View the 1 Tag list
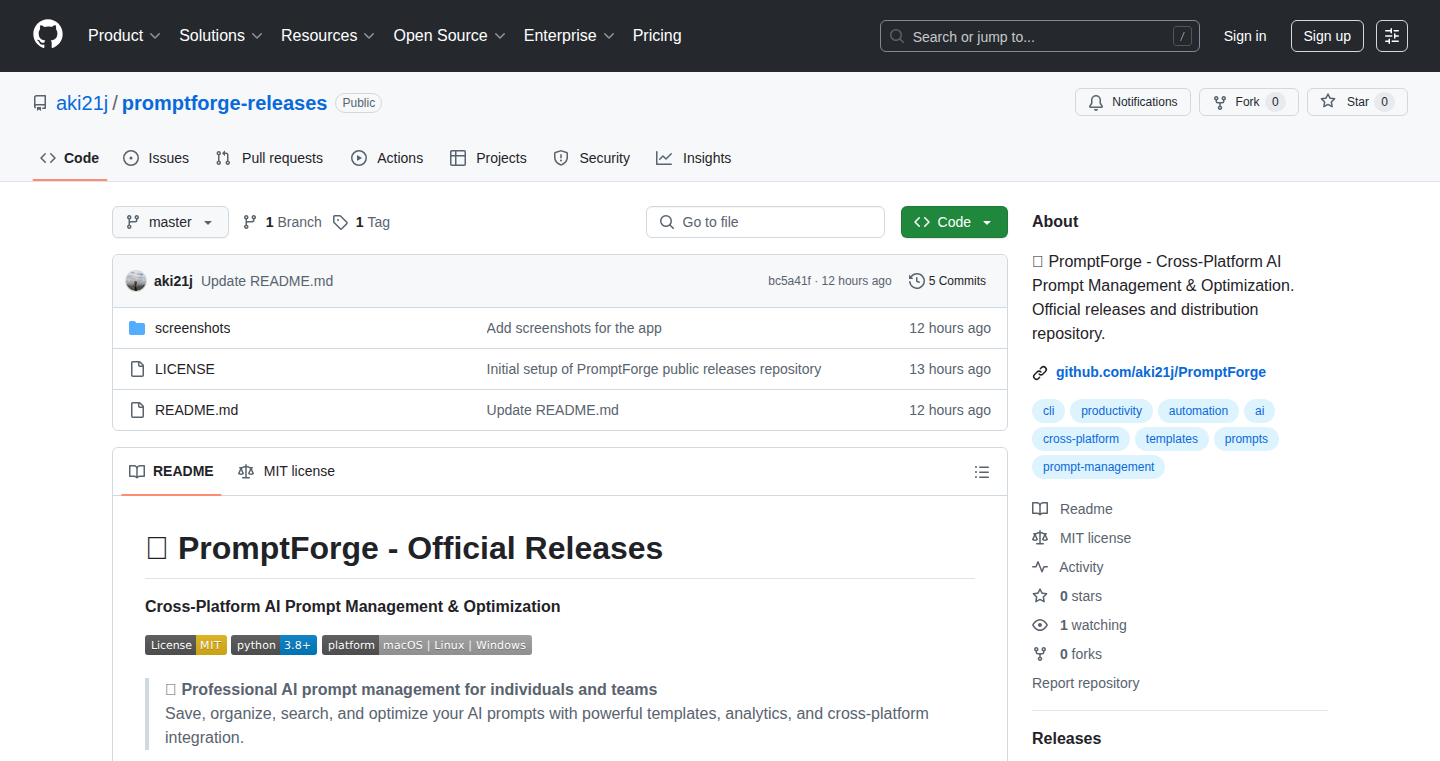 coord(361,222)
